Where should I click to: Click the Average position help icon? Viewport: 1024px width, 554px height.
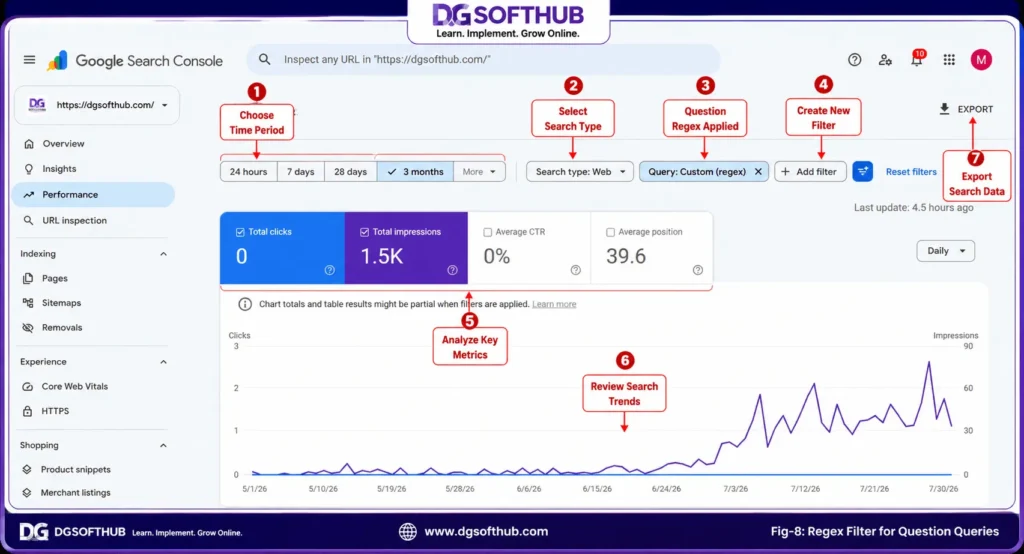[x=697, y=270]
